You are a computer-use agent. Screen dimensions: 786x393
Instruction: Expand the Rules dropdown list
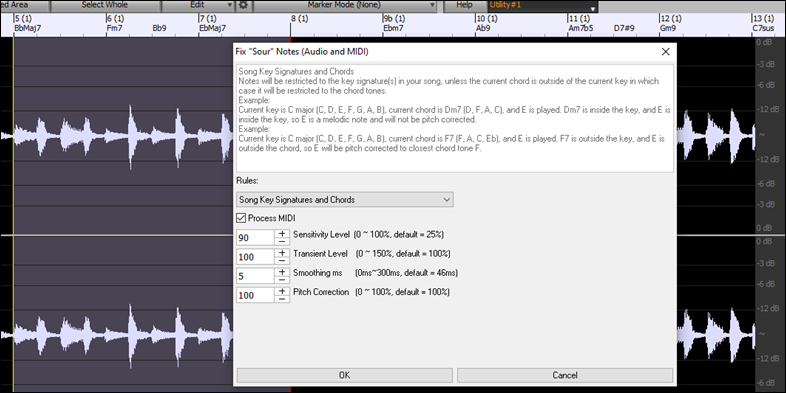pyautogui.click(x=345, y=200)
